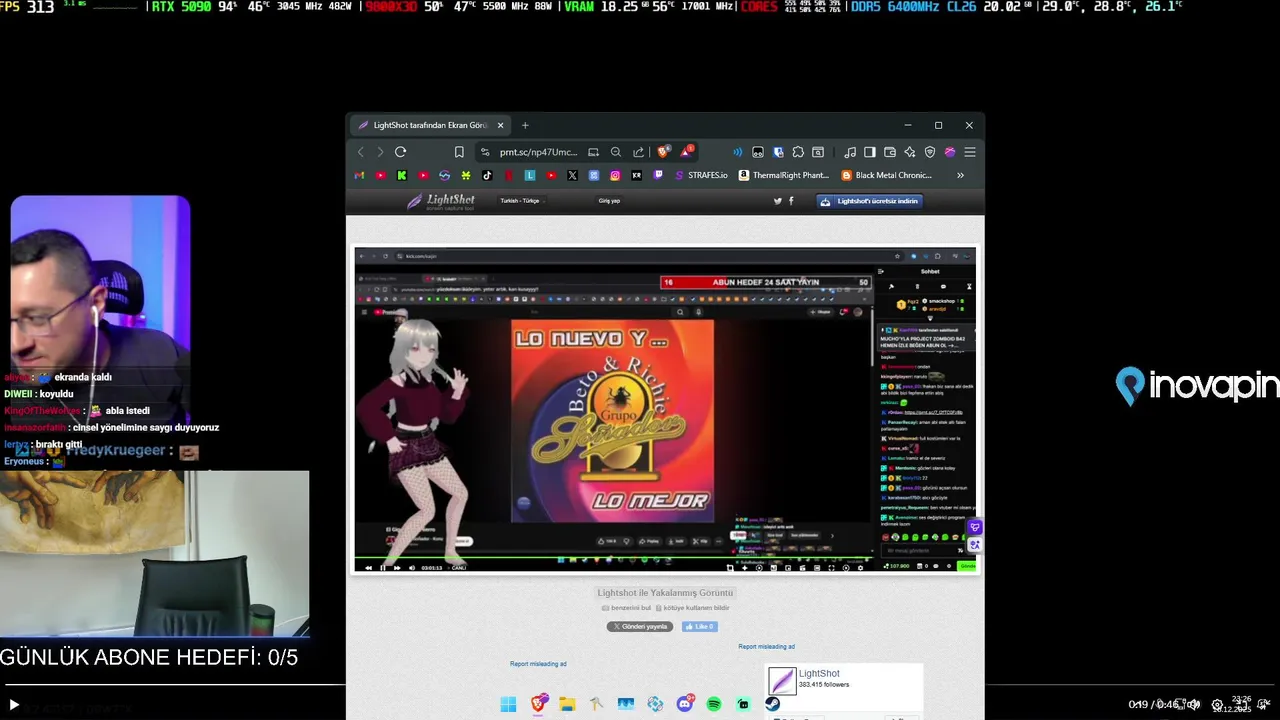The height and width of the screenshot is (720, 1280).
Task: Play the video with the play button
Action: 14,705
